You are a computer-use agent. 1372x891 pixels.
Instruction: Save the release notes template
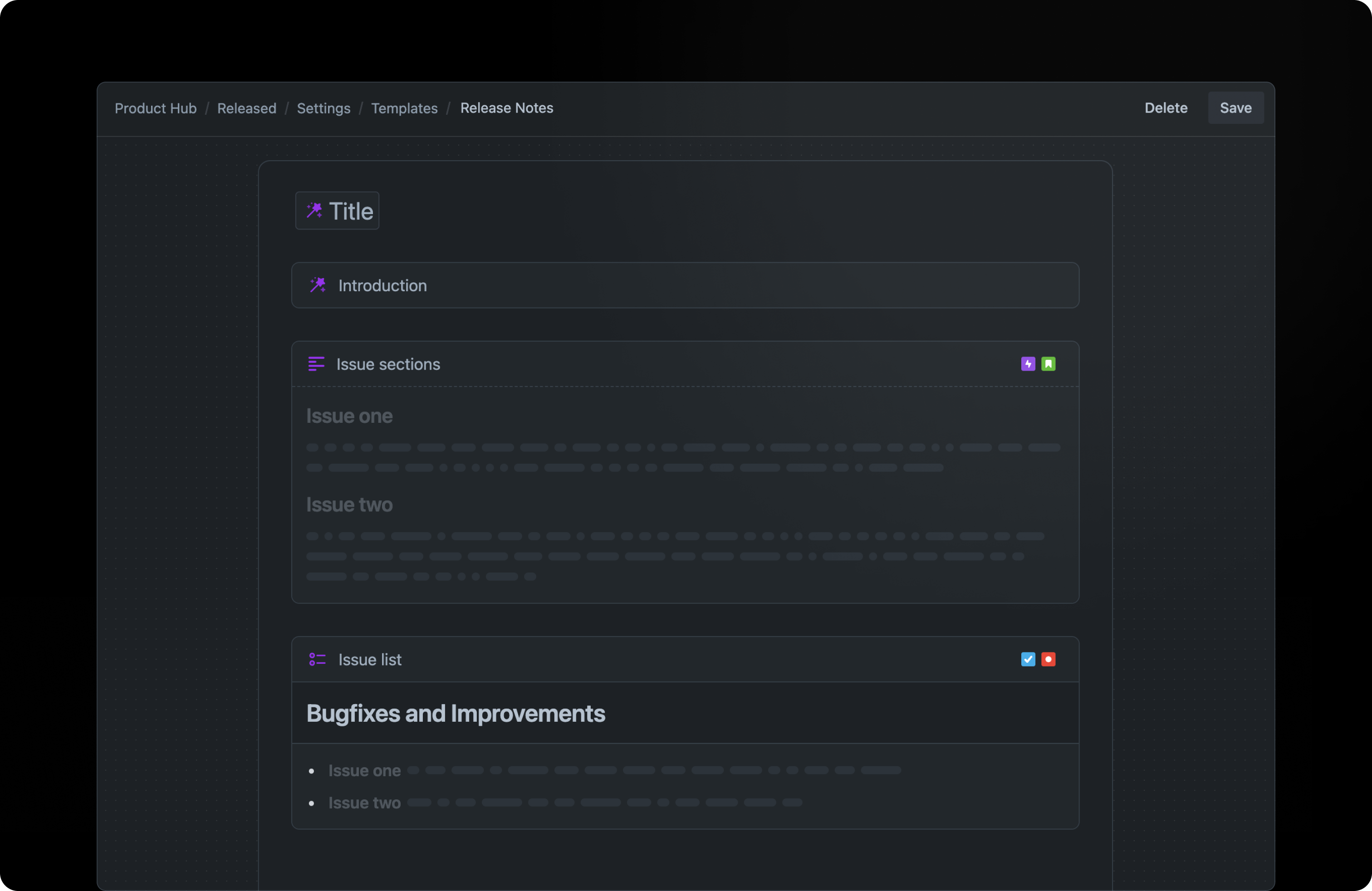[1235, 108]
